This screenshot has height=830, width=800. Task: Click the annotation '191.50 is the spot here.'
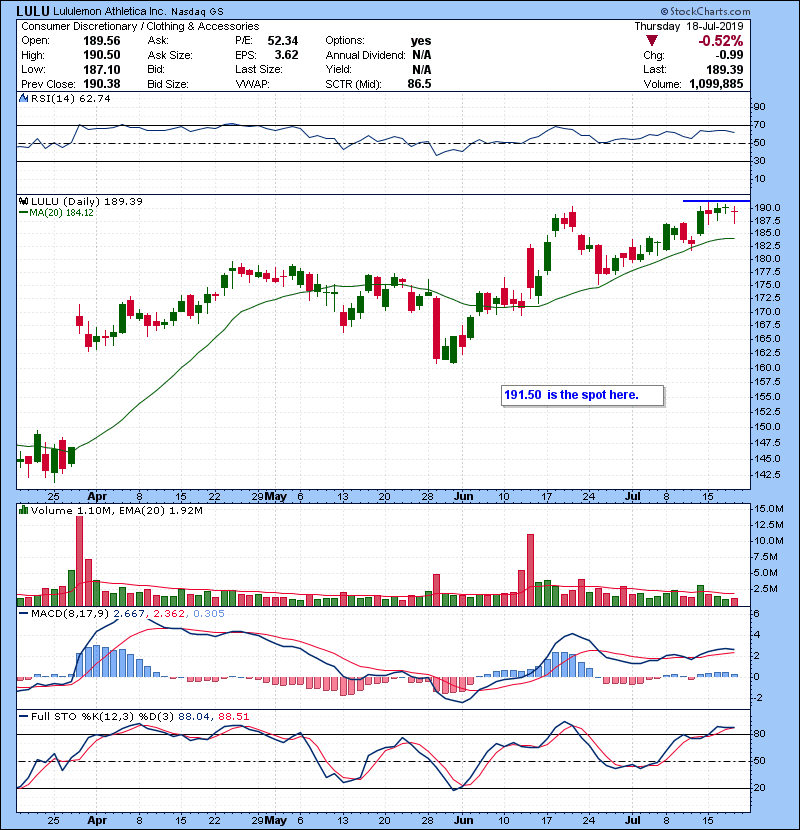coord(582,395)
